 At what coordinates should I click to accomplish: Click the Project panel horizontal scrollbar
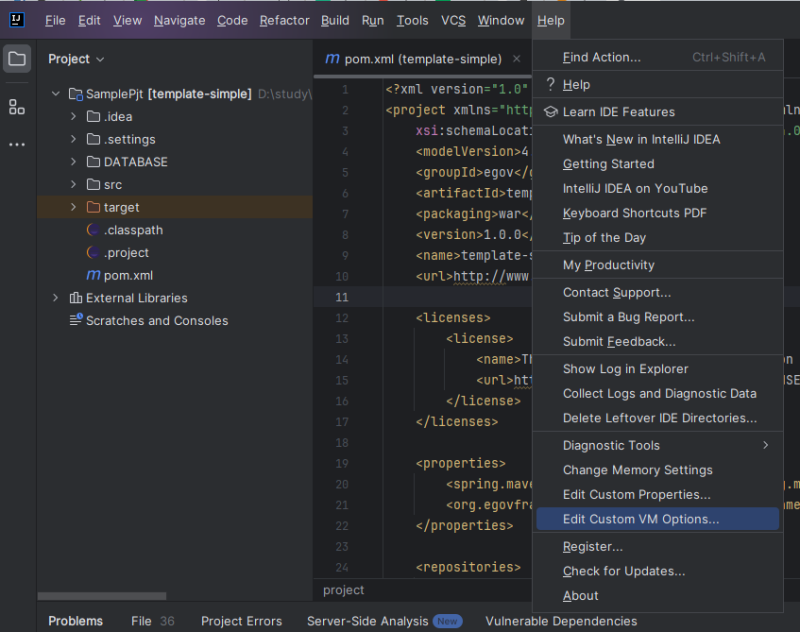102,596
